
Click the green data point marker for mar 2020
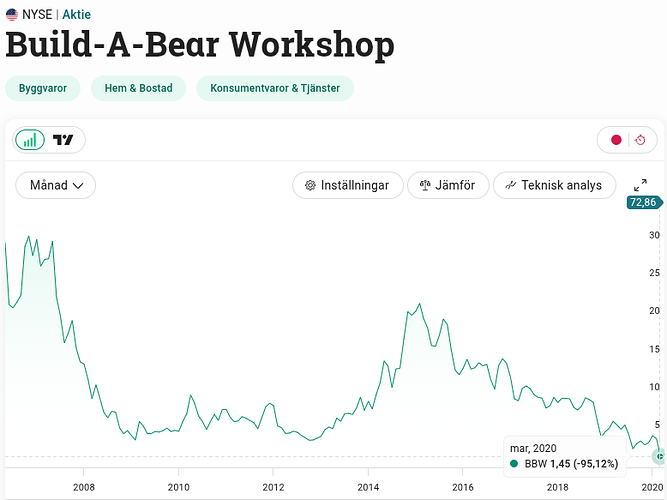point(658,456)
